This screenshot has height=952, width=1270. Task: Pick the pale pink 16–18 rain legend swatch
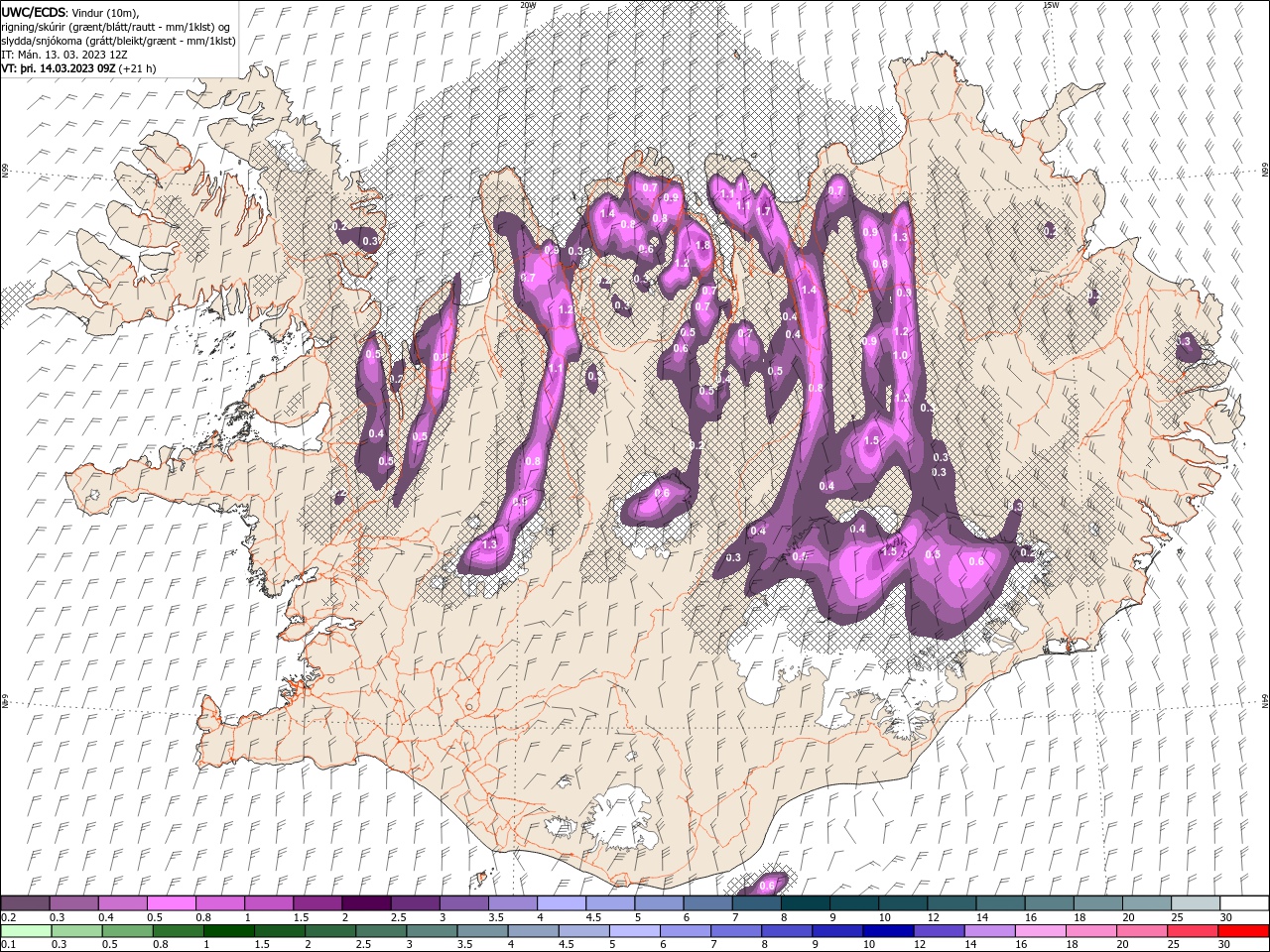(x=1040, y=931)
